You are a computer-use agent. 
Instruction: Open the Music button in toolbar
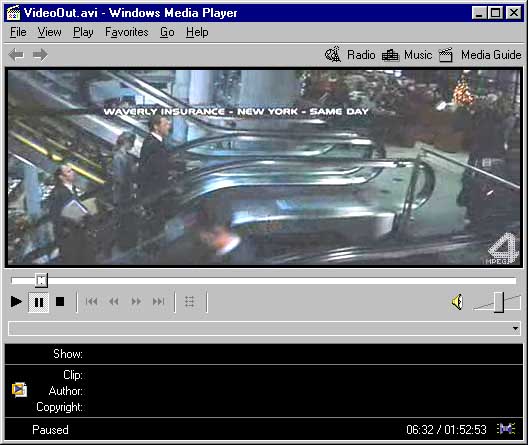[x=407, y=55]
